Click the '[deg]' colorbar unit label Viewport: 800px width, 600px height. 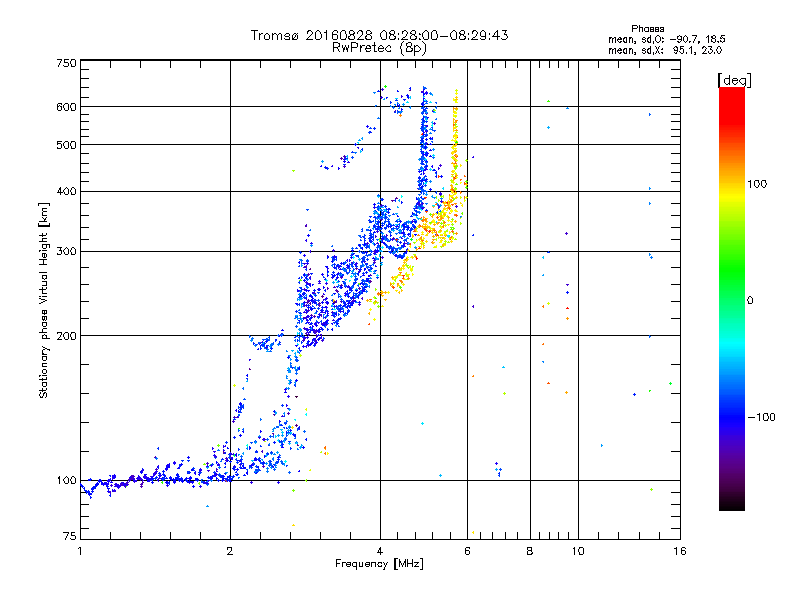[x=734, y=80]
